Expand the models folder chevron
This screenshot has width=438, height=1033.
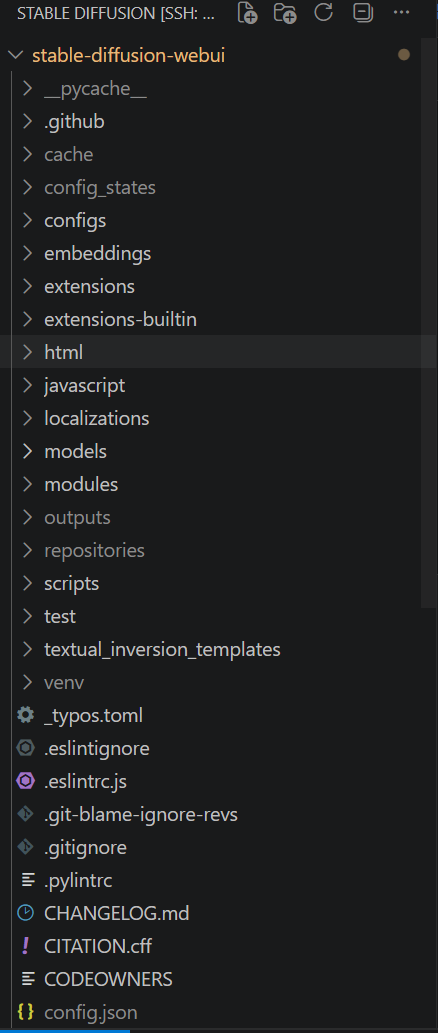27,451
